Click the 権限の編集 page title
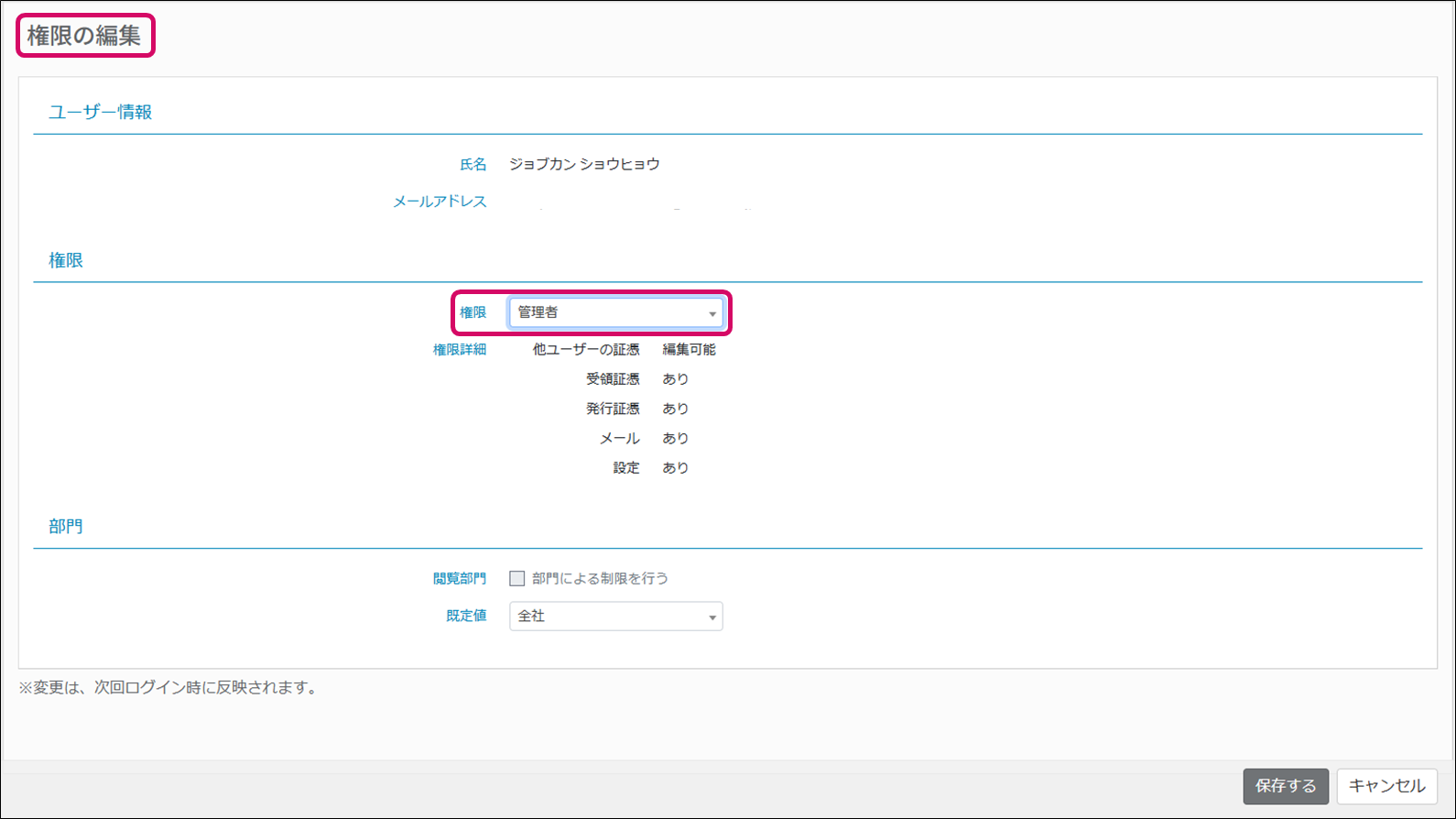The image size is (1456, 819). coord(84,36)
